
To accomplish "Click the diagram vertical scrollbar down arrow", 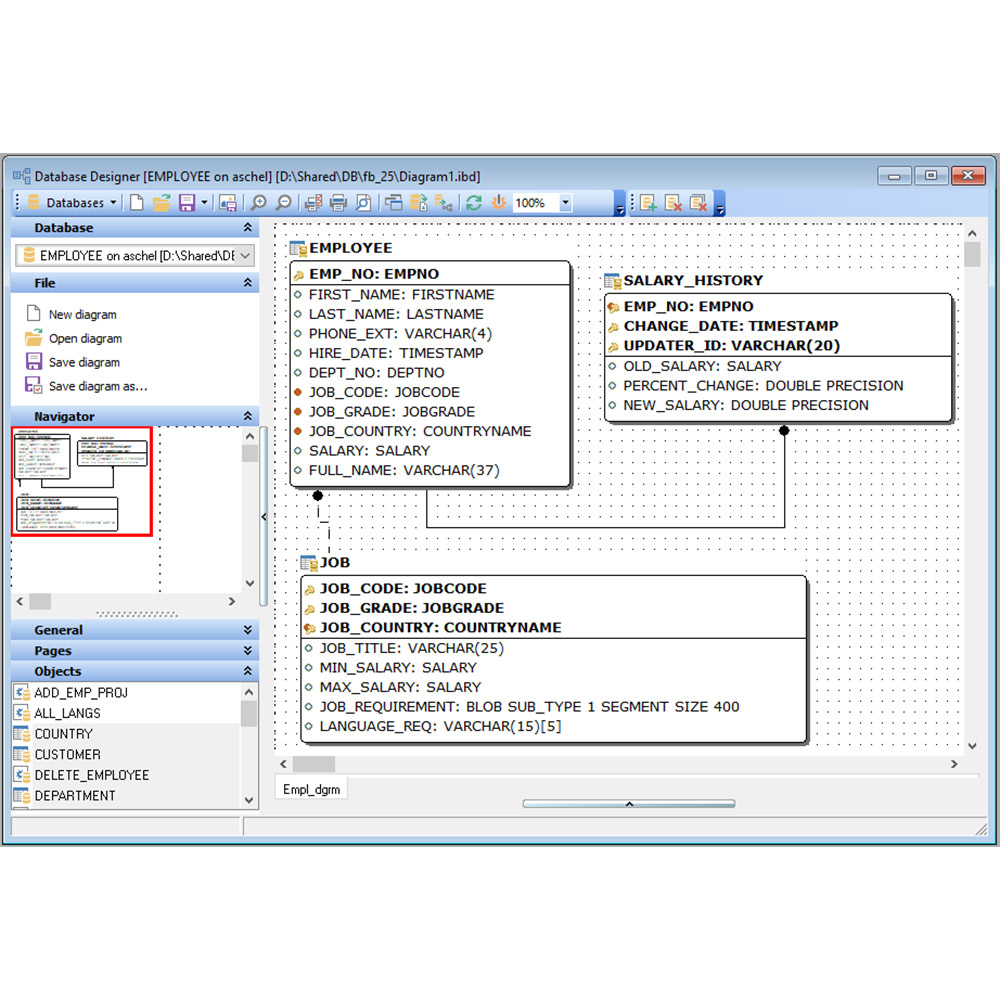I will click(972, 746).
